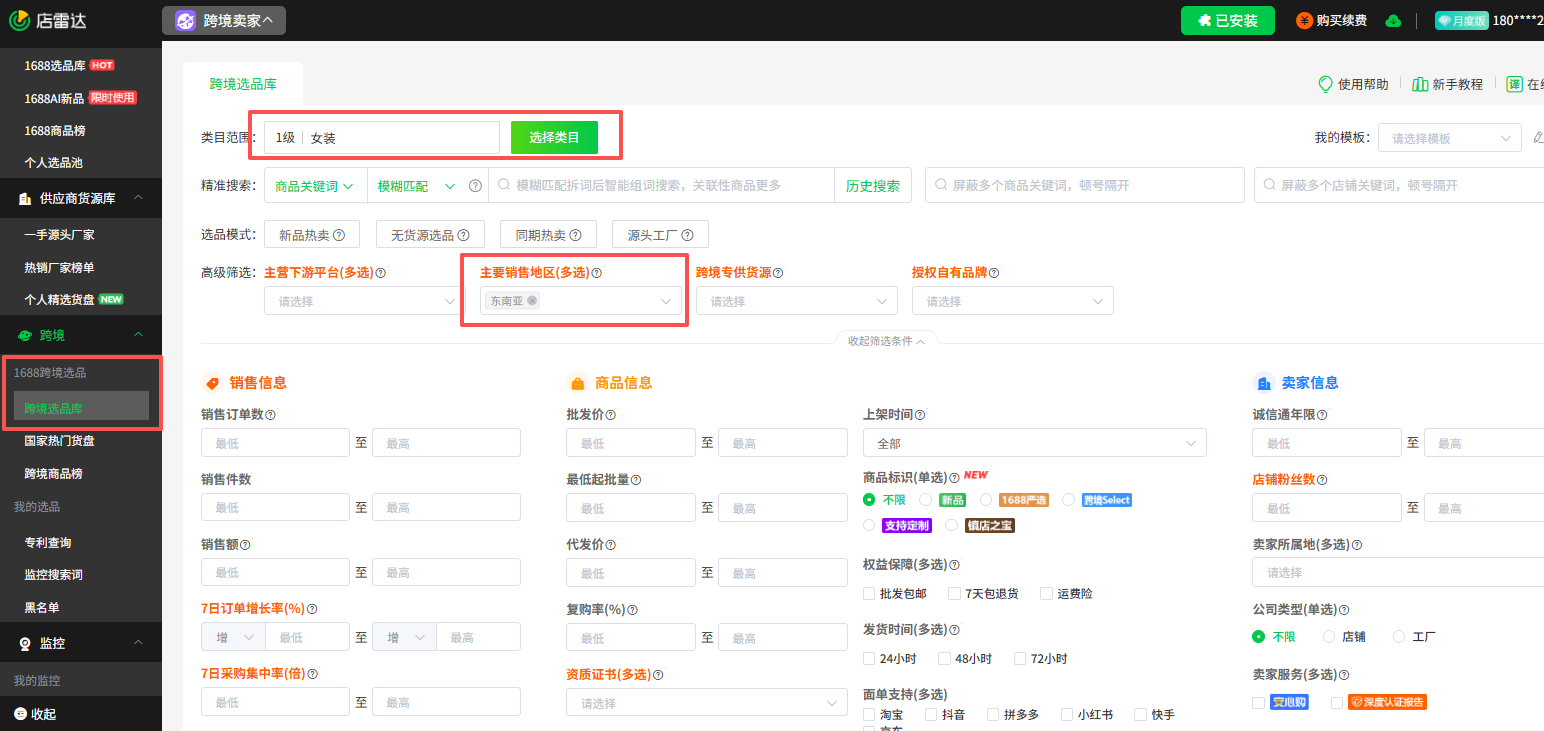Select the 源头工厂 mode button
1544x731 pixels.
(660, 235)
